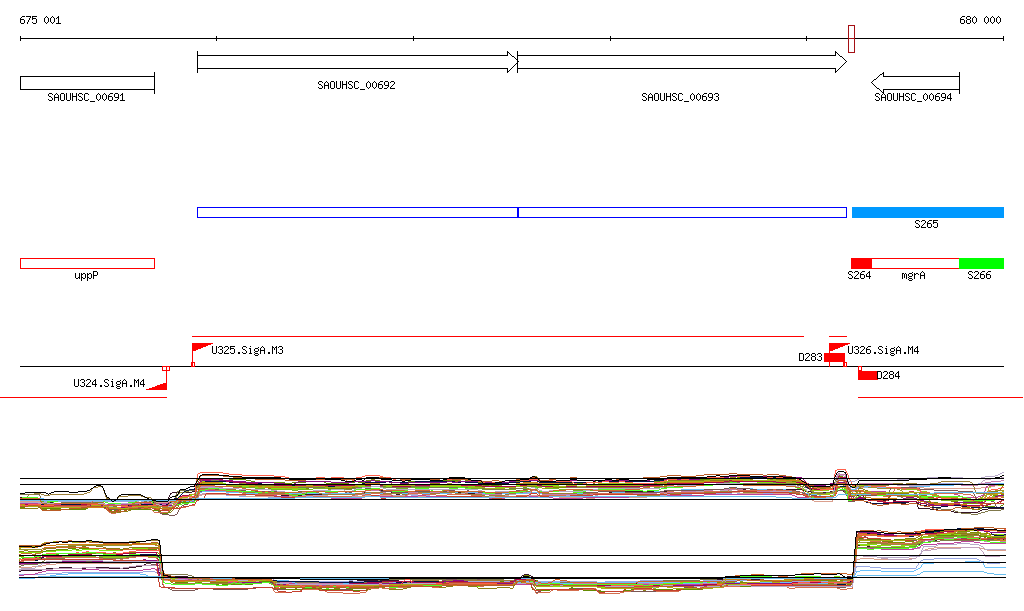Select the SAOUHSC_00693 gene arrow
The height and width of the screenshot is (611, 1024).
[x=681, y=63]
